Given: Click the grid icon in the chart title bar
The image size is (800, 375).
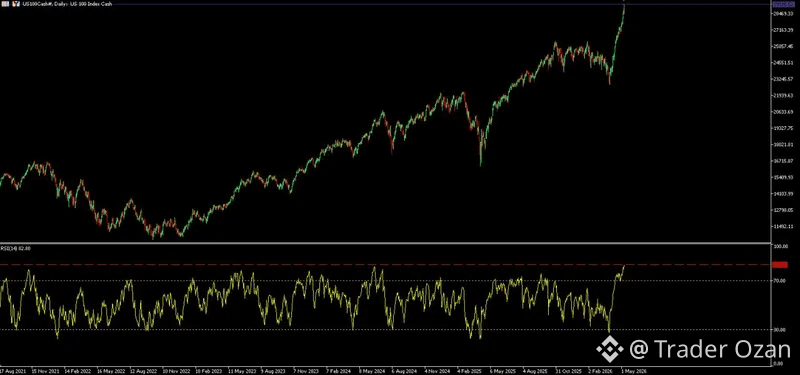Looking at the screenshot, I should tap(5, 4).
